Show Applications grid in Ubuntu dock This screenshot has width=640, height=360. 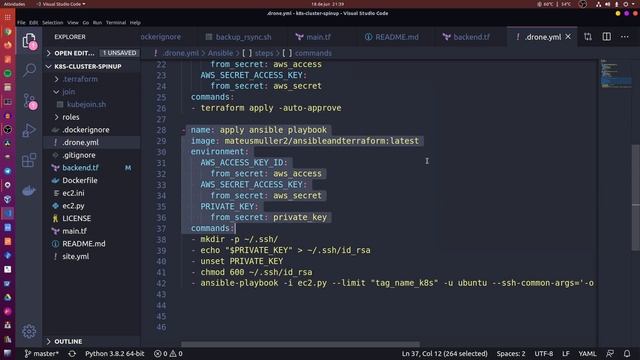(x=7, y=17)
